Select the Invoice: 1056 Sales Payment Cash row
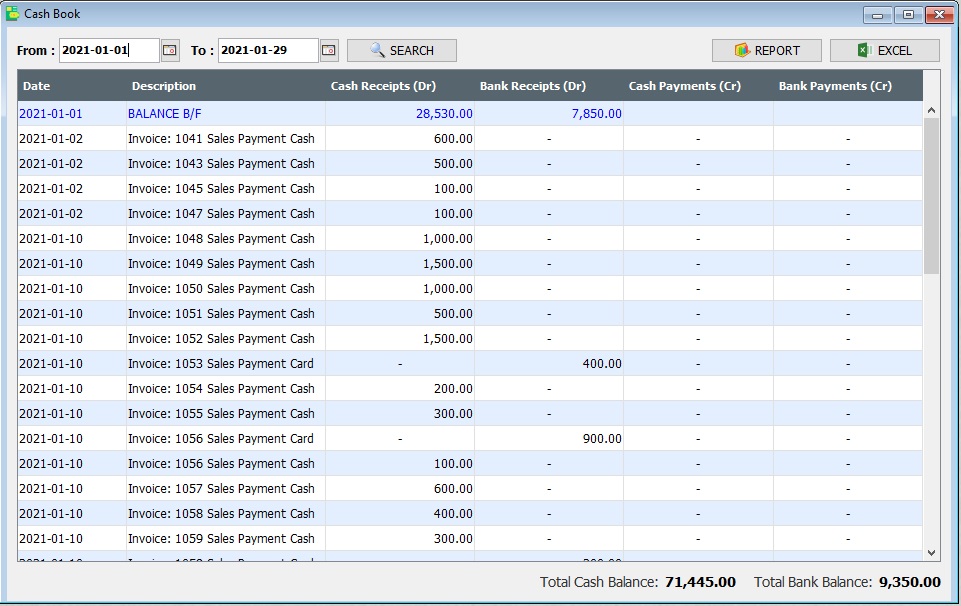The image size is (961, 606). tap(470, 464)
